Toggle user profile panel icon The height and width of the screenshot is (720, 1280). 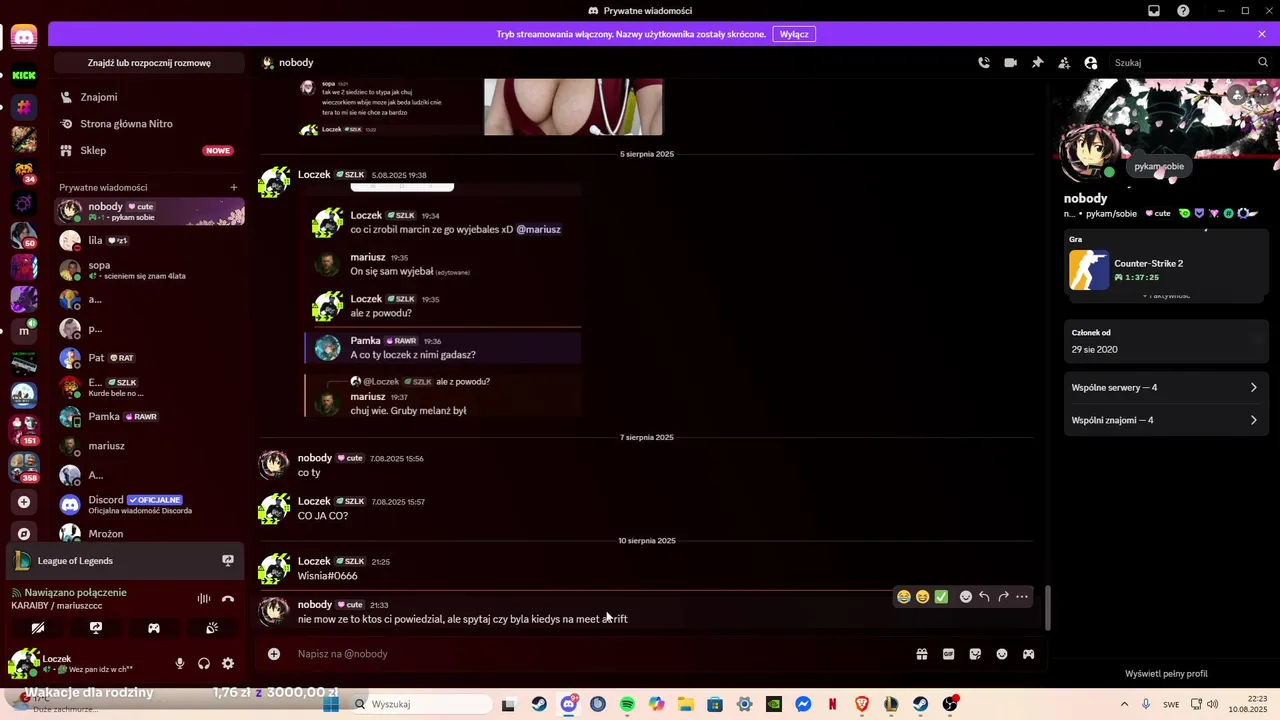click(1091, 62)
